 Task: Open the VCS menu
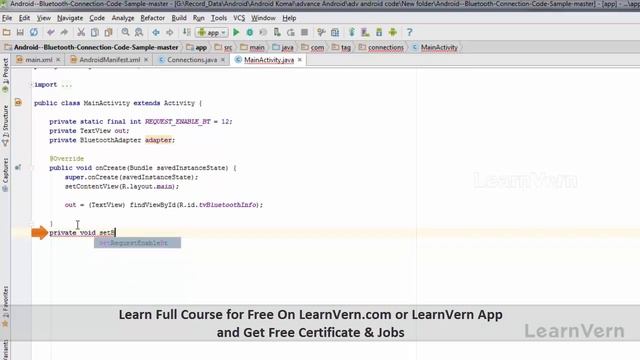click(239, 18)
